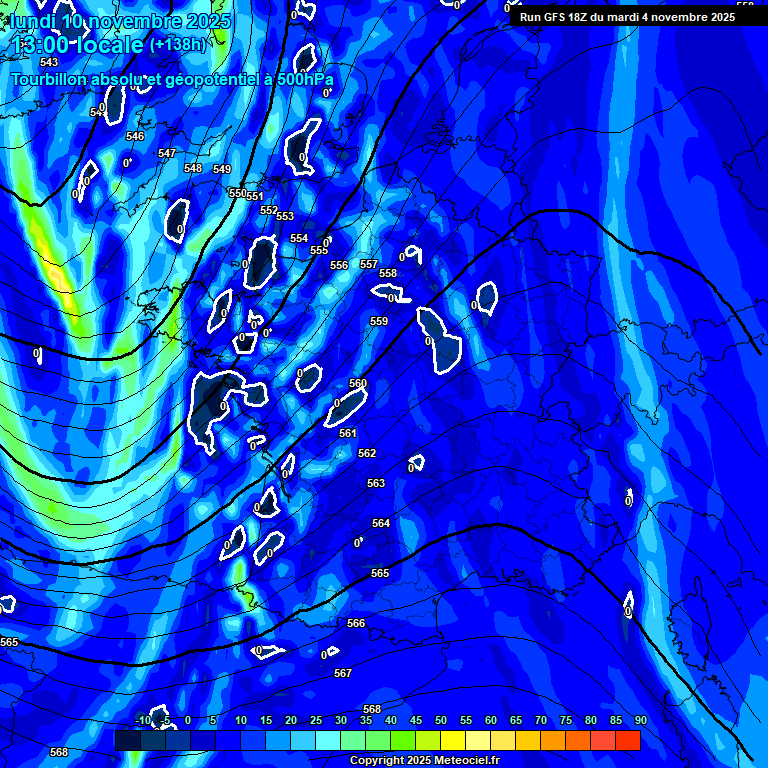Click the 543 contour label
Image resolution: width=768 pixels, height=768 pixels.
(49, 62)
